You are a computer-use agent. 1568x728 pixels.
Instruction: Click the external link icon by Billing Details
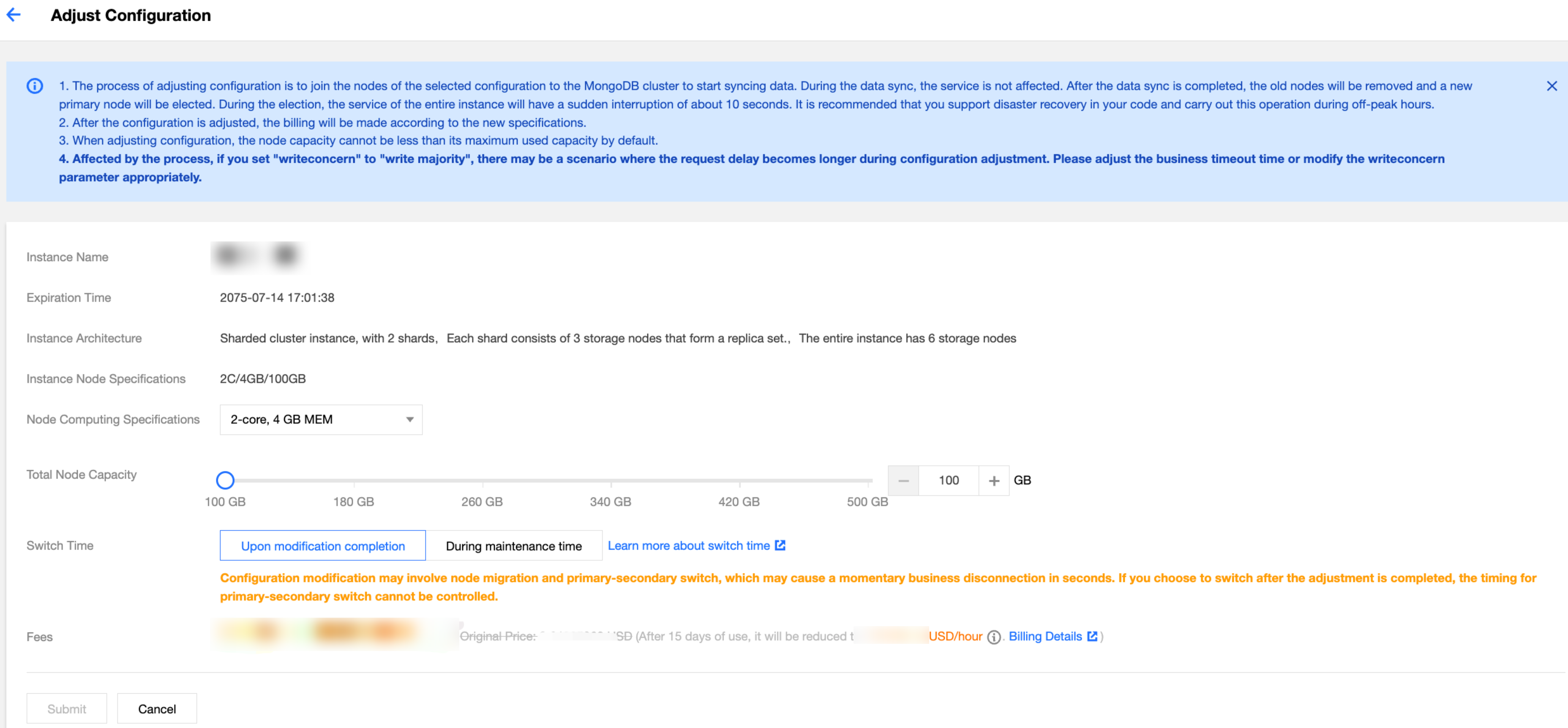[1092, 636]
